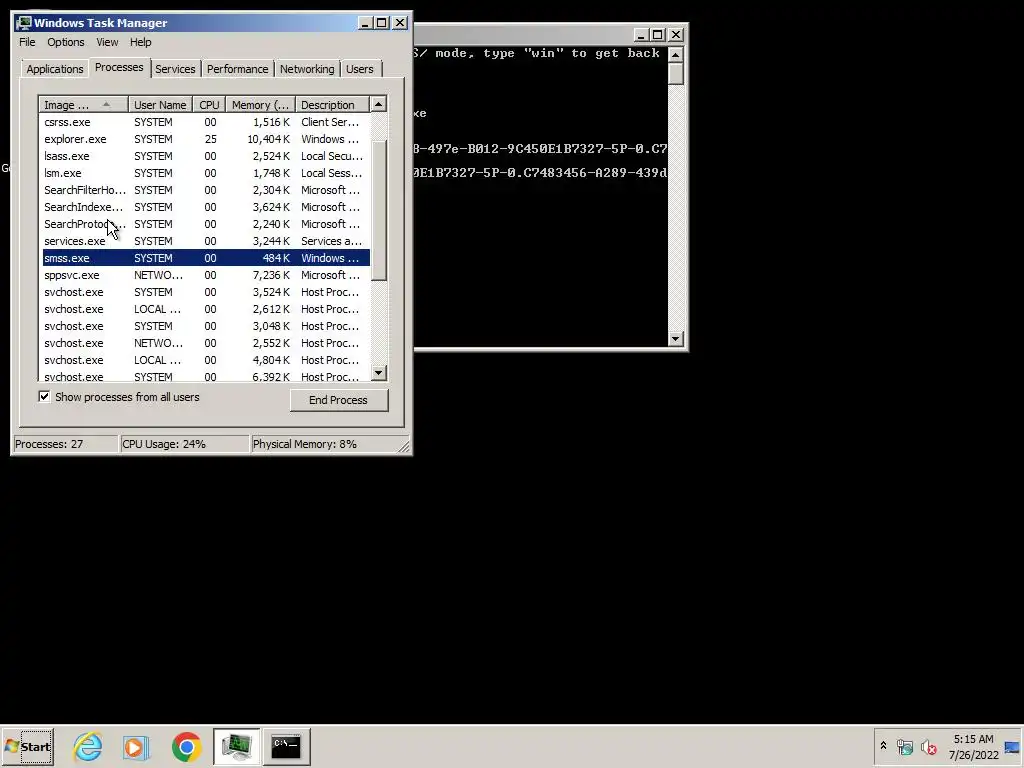
Task: Click CPU Usage: 24% status entry
Action: pos(185,444)
